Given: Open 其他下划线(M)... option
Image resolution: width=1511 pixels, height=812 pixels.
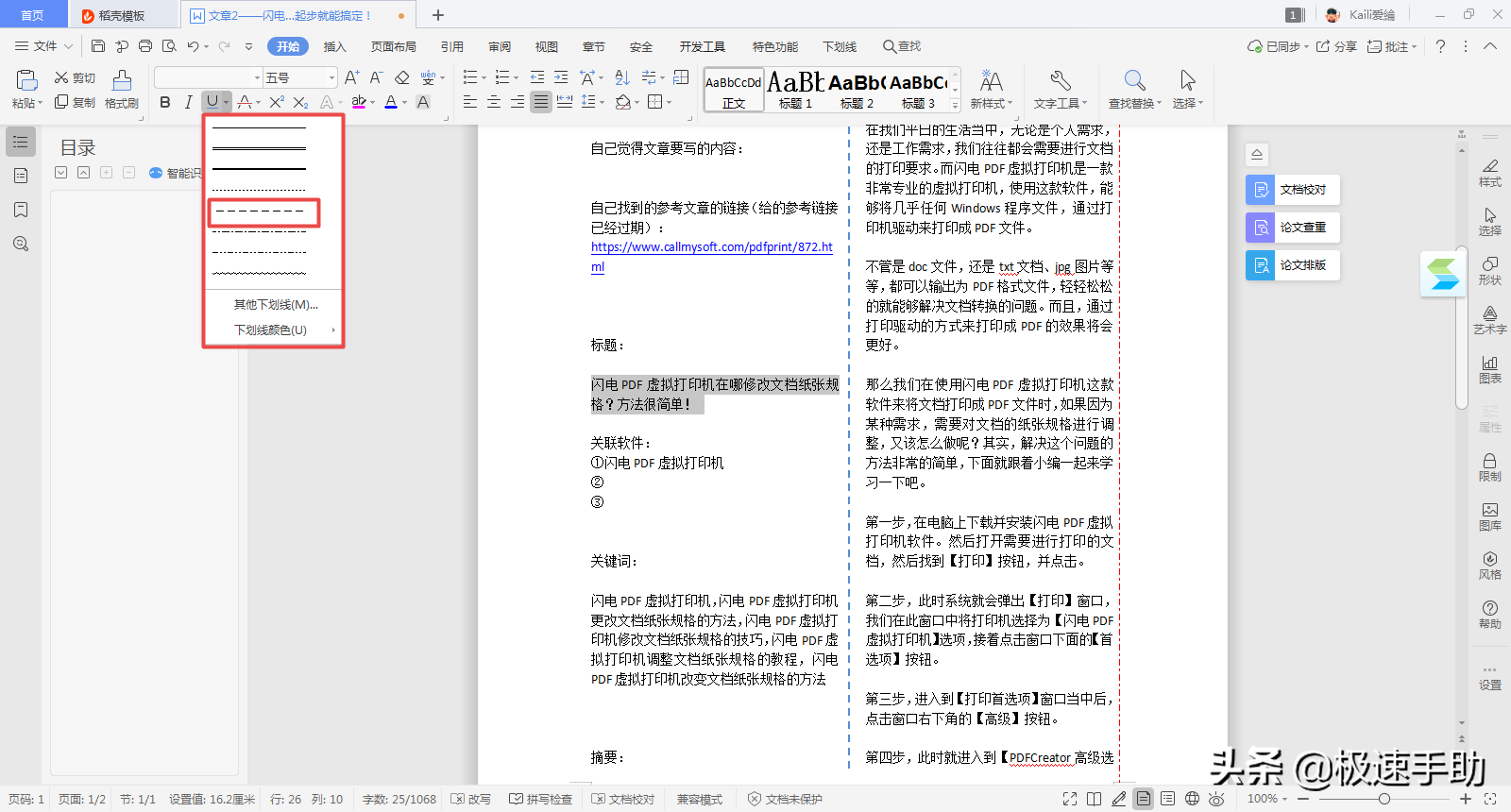Looking at the screenshot, I should tap(276, 304).
